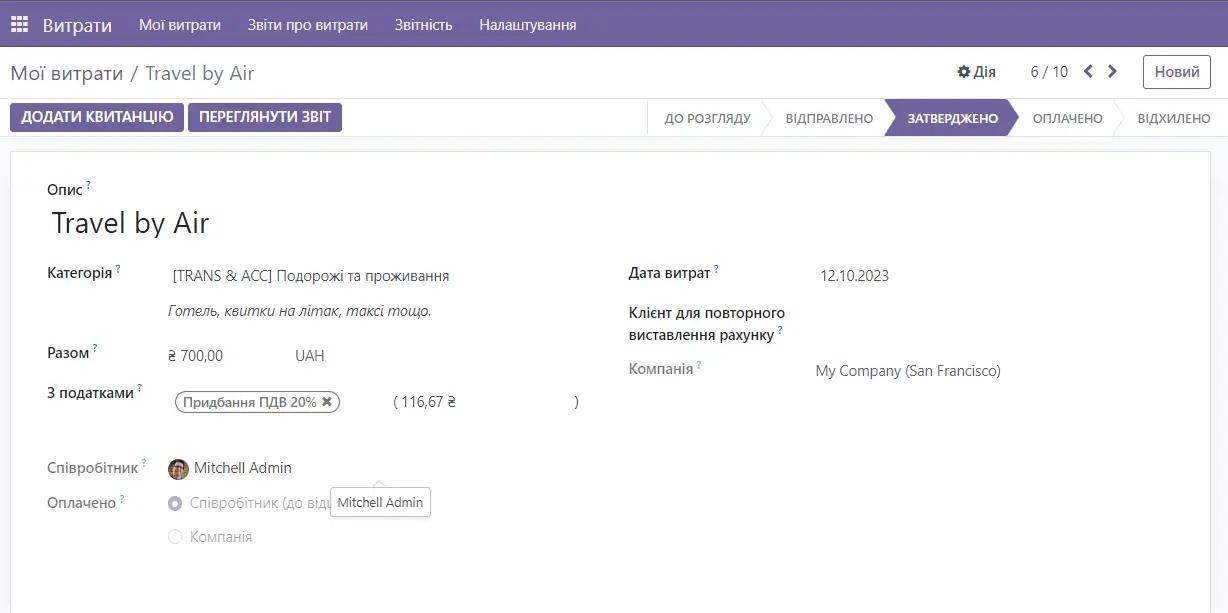The width and height of the screenshot is (1228, 613).
Task: Select the Співробітник paid-by radio option
Action: click(175, 503)
